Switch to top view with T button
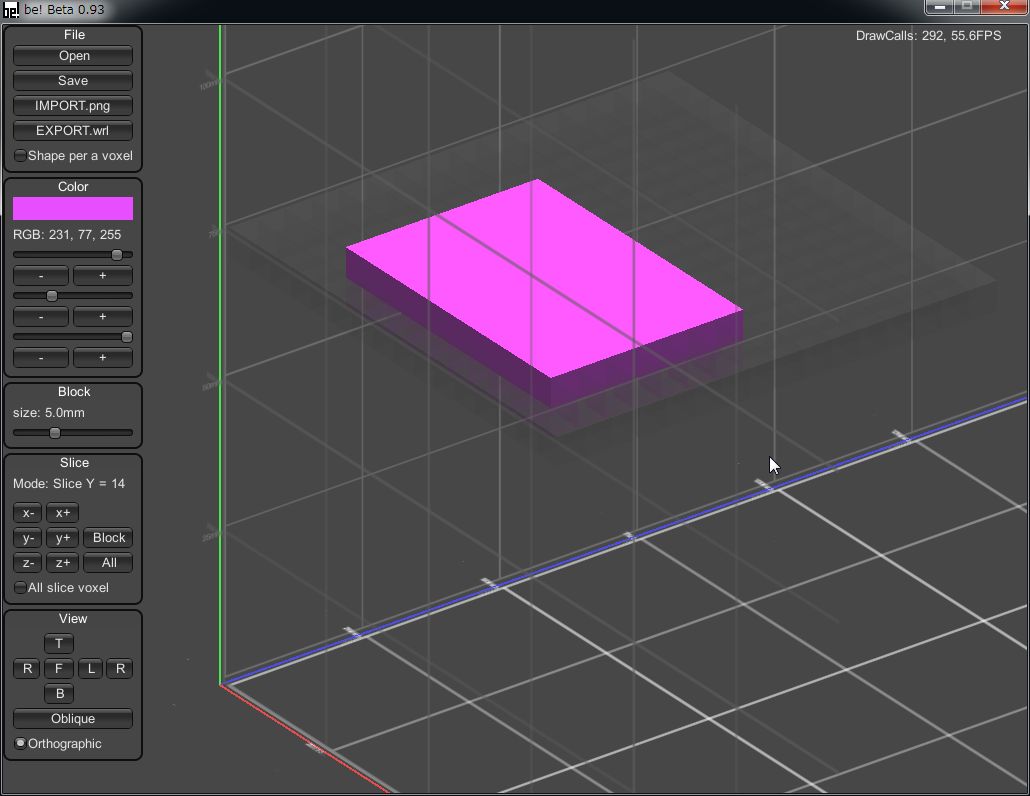This screenshot has height=796, width=1030. 59,644
